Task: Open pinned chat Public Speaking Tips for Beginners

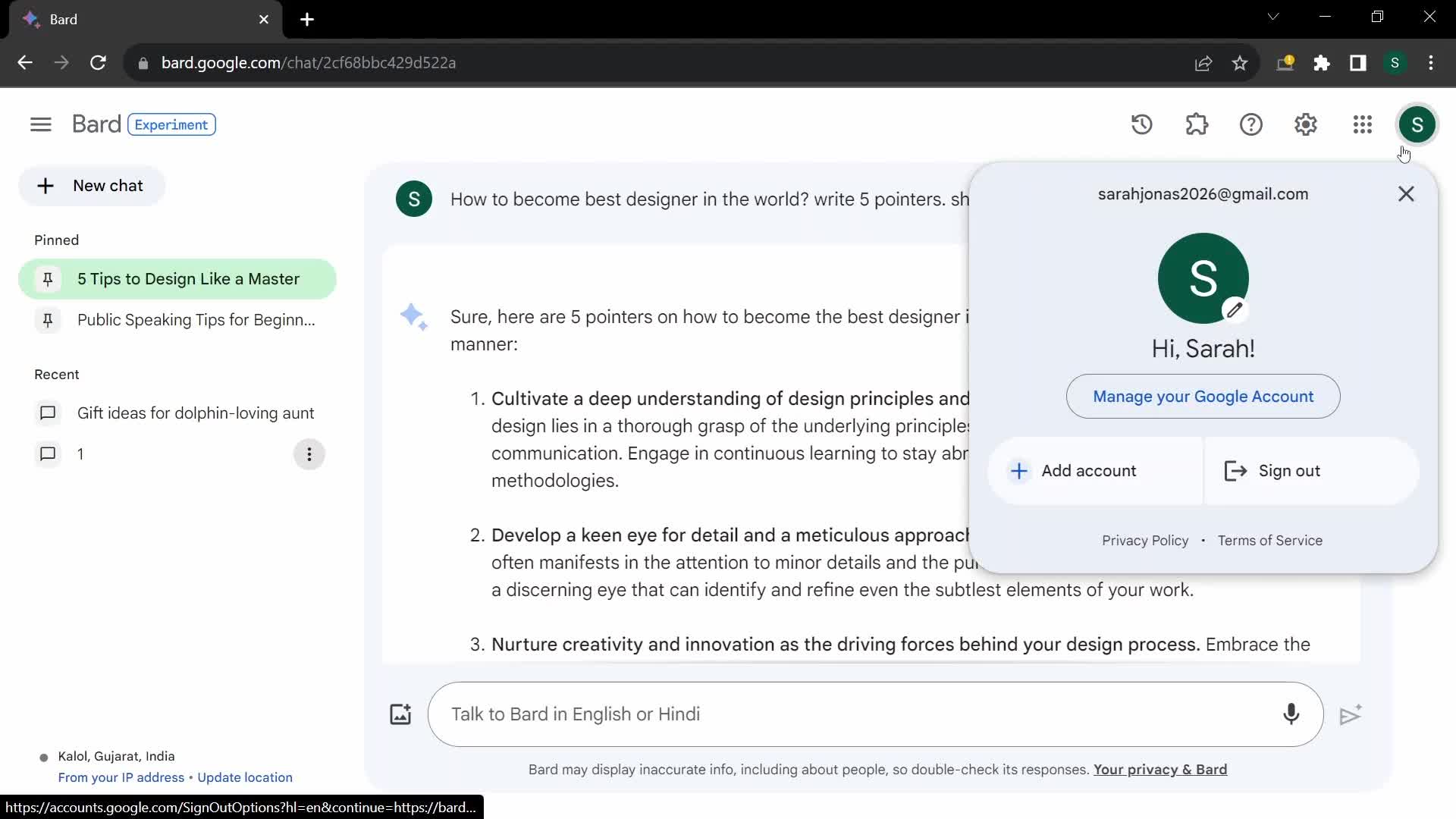Action: [x=177, y=320]
